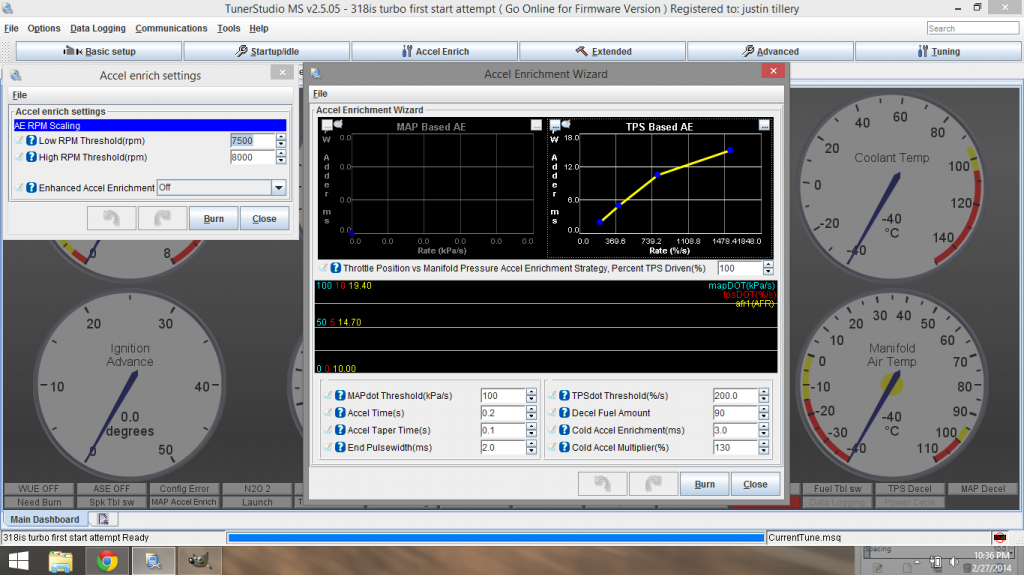
Task: Open help for Accel Taper Time(s)
Action: point(340,430)
